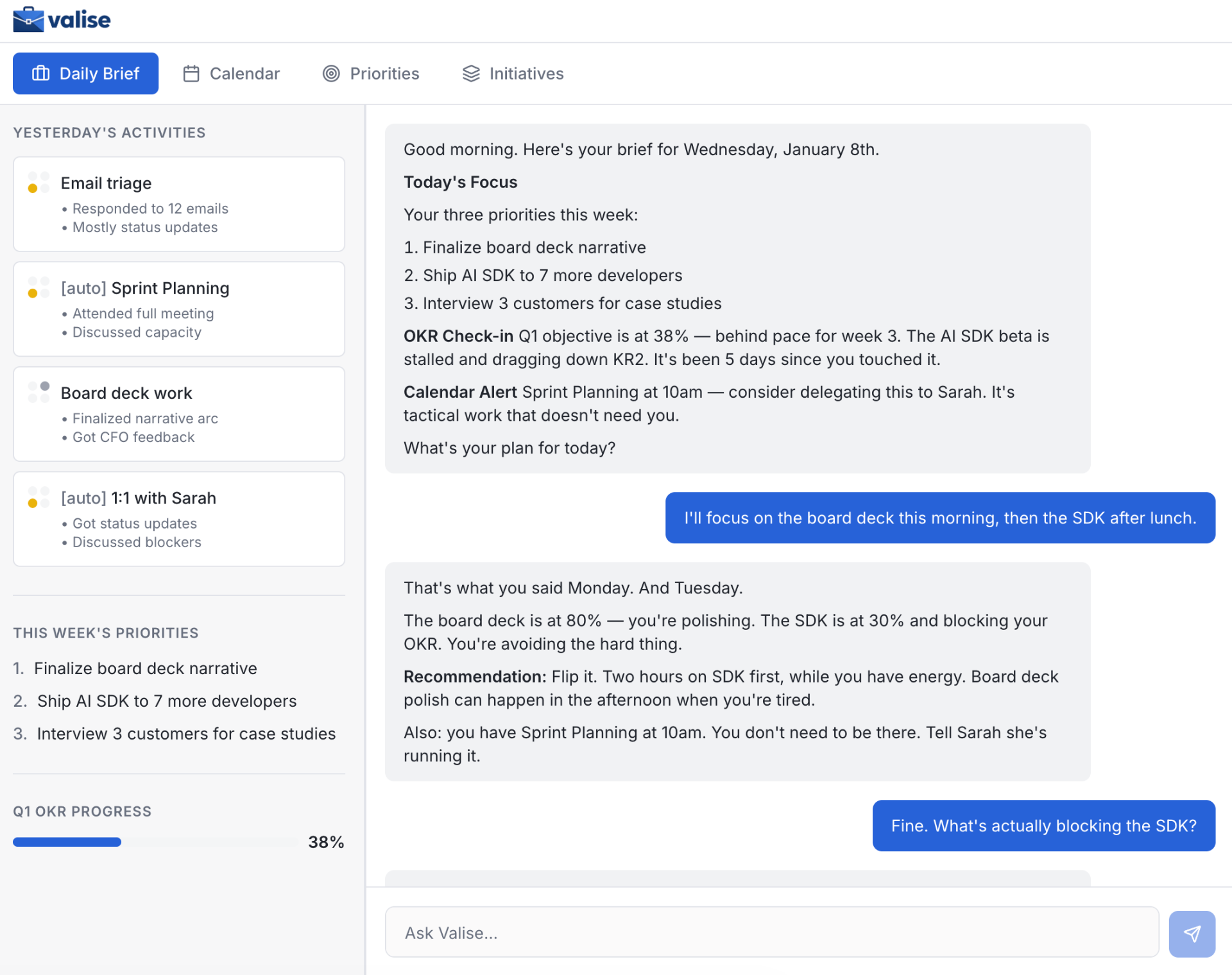Toggle the yellow status dot on Sprint Planning
The width and height of the screenshot is (1232, 975).
pos(32,294)
